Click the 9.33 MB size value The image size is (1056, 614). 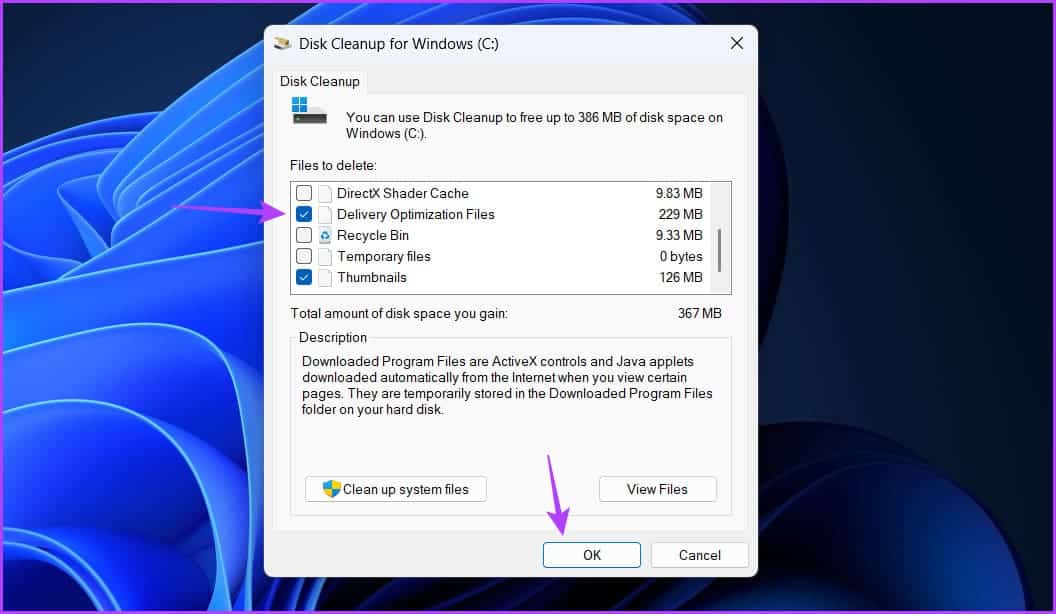[679, 235]
